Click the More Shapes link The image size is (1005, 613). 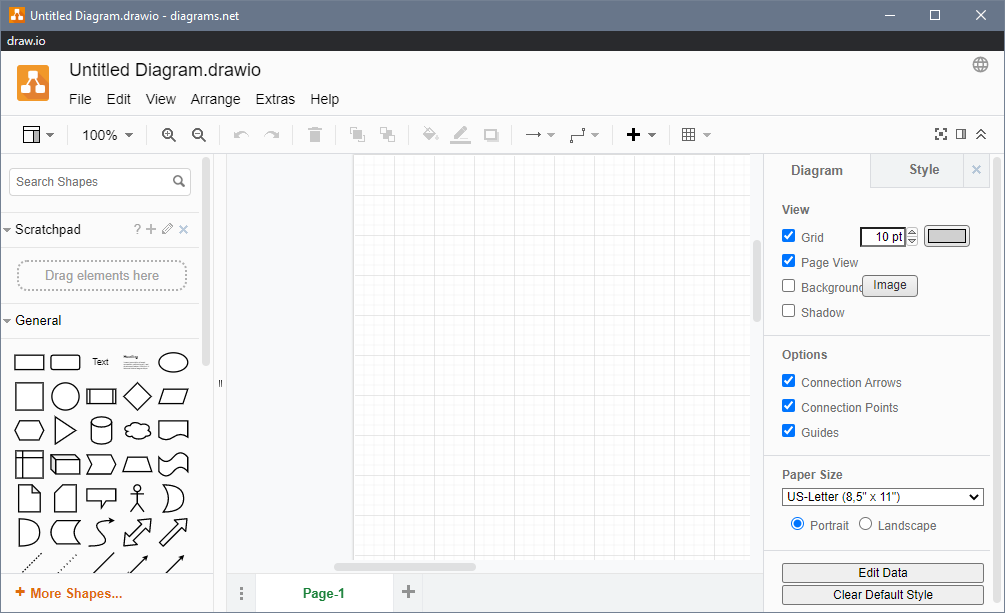(69, 593)
